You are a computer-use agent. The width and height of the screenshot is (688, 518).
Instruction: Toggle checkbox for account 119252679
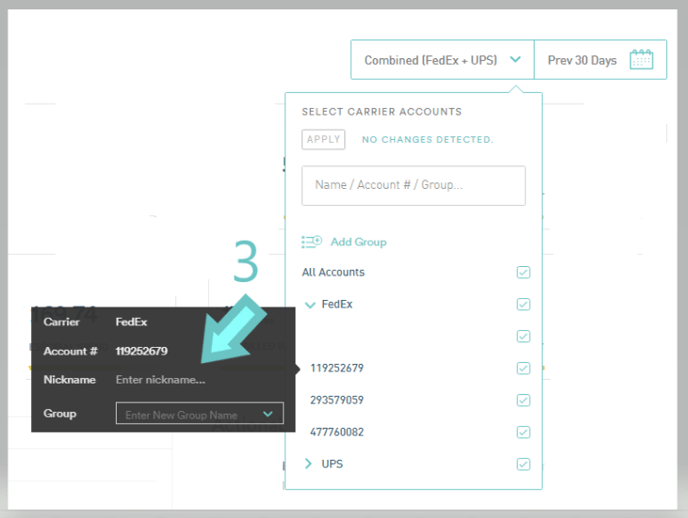click(523, 368)
